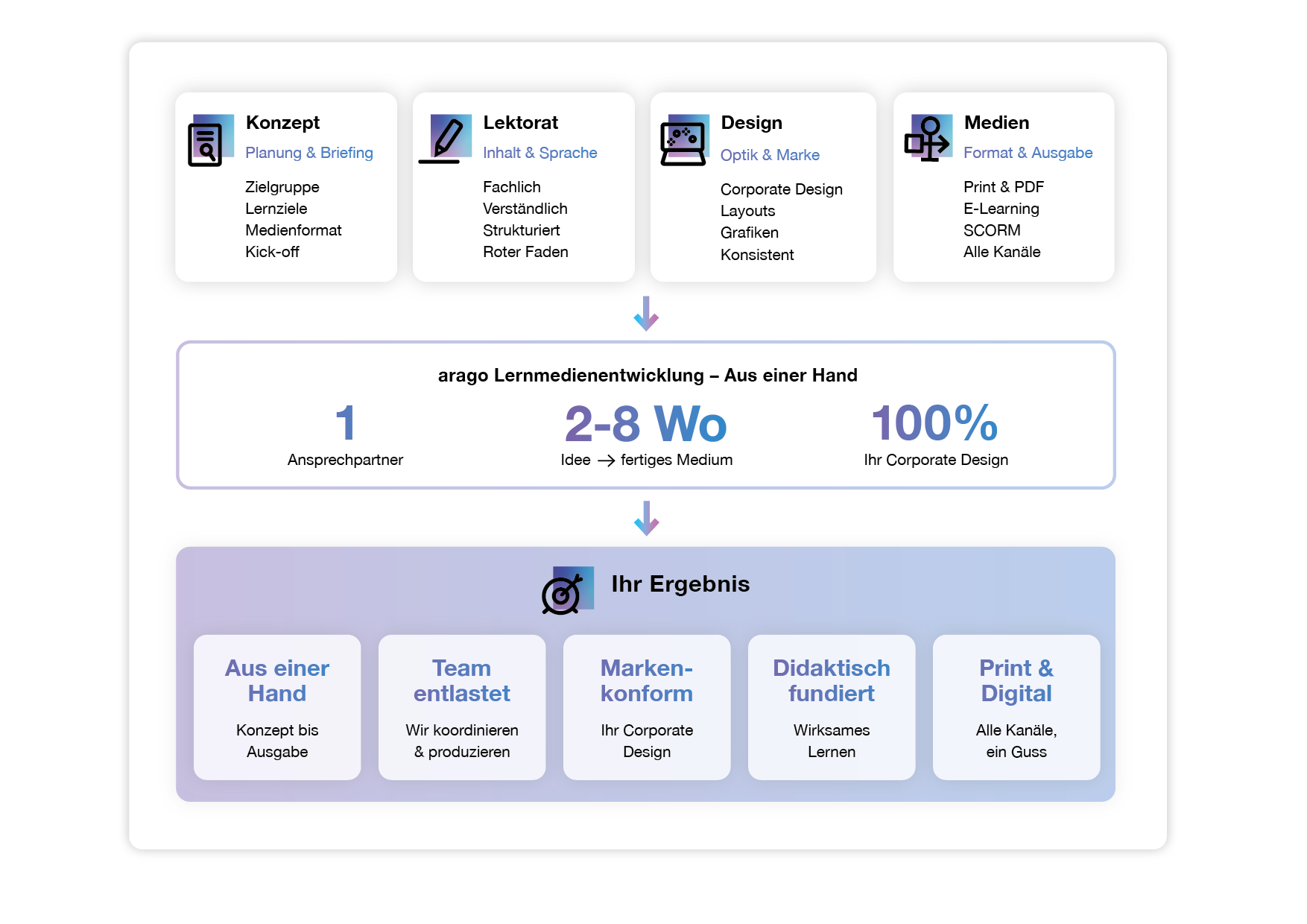Click the arago Lernmedienentwicklung title
1307x924 pixels.
pyautogui.click(x=648, y=376)
